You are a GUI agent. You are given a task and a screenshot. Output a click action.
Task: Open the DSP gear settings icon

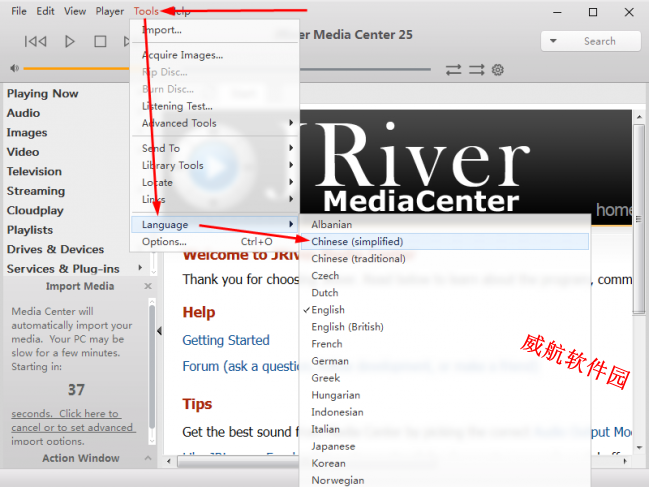498,70
